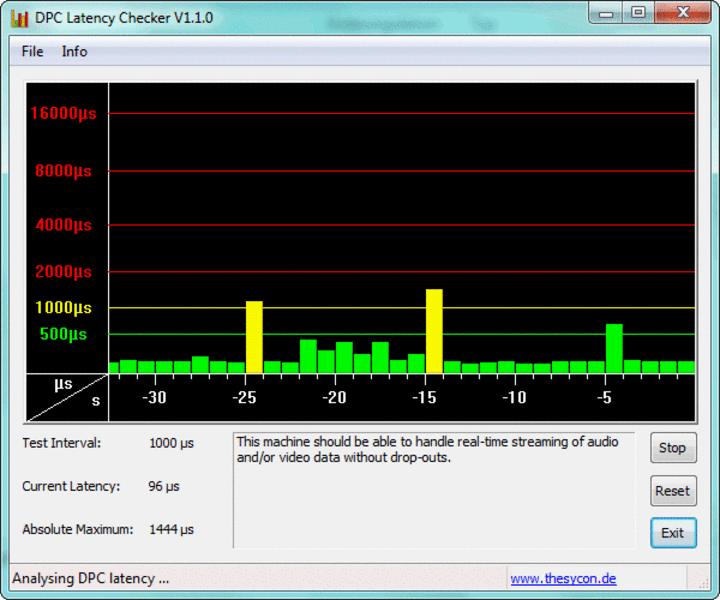Maximize the DPC Latency Checker window
This screenshot has height=600, width=720.
click(637, 12)
